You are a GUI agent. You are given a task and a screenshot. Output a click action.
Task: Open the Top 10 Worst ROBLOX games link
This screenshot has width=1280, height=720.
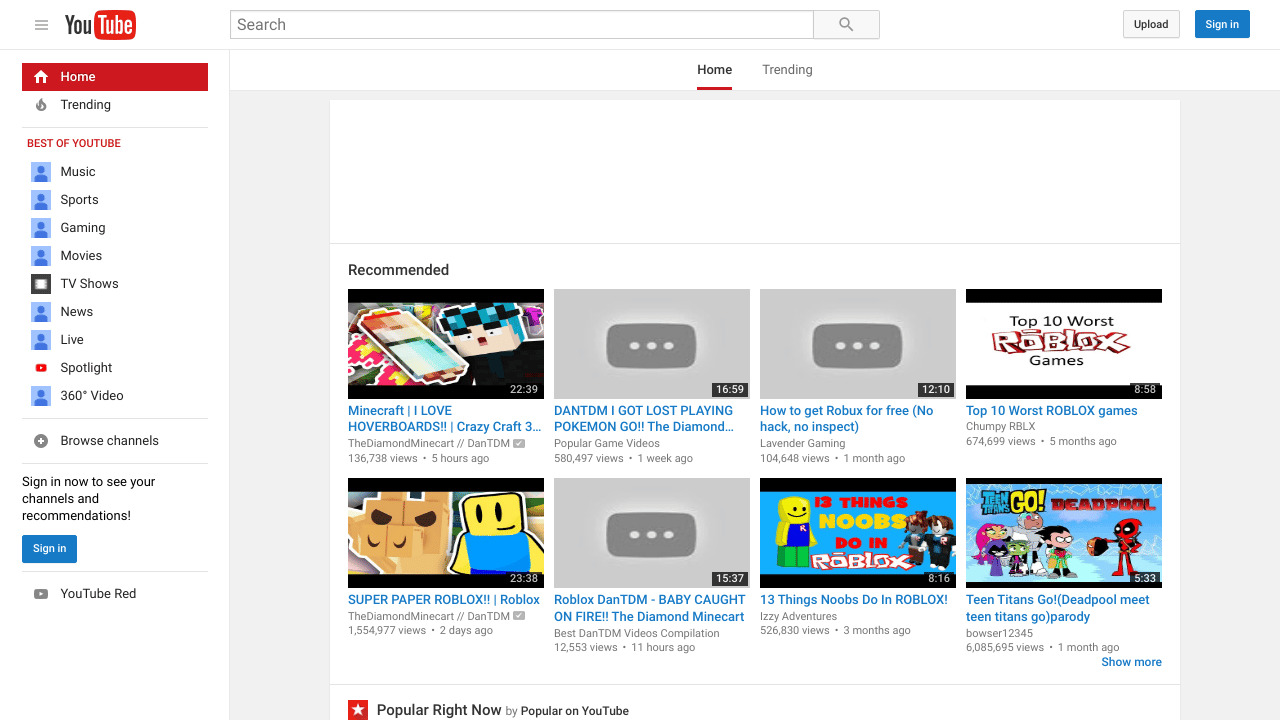[x=1051, y=411]
